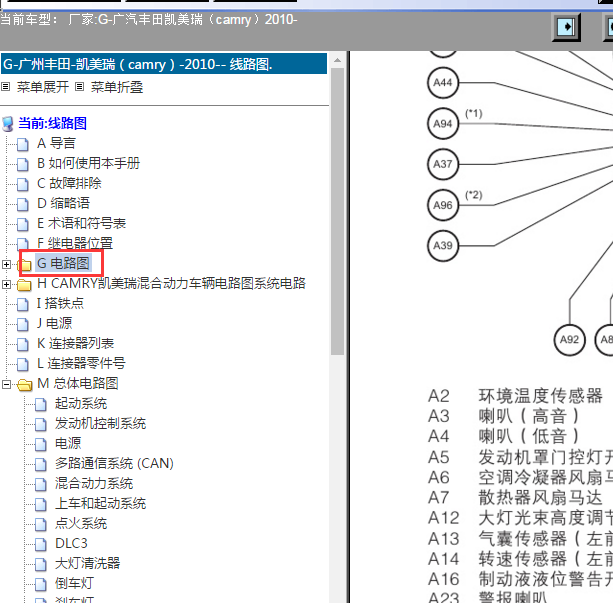This screenshot has width=613, height=603.
Task: Click the 菜单折叠 collapse-all menu link
Action: [x=117, y=87]
